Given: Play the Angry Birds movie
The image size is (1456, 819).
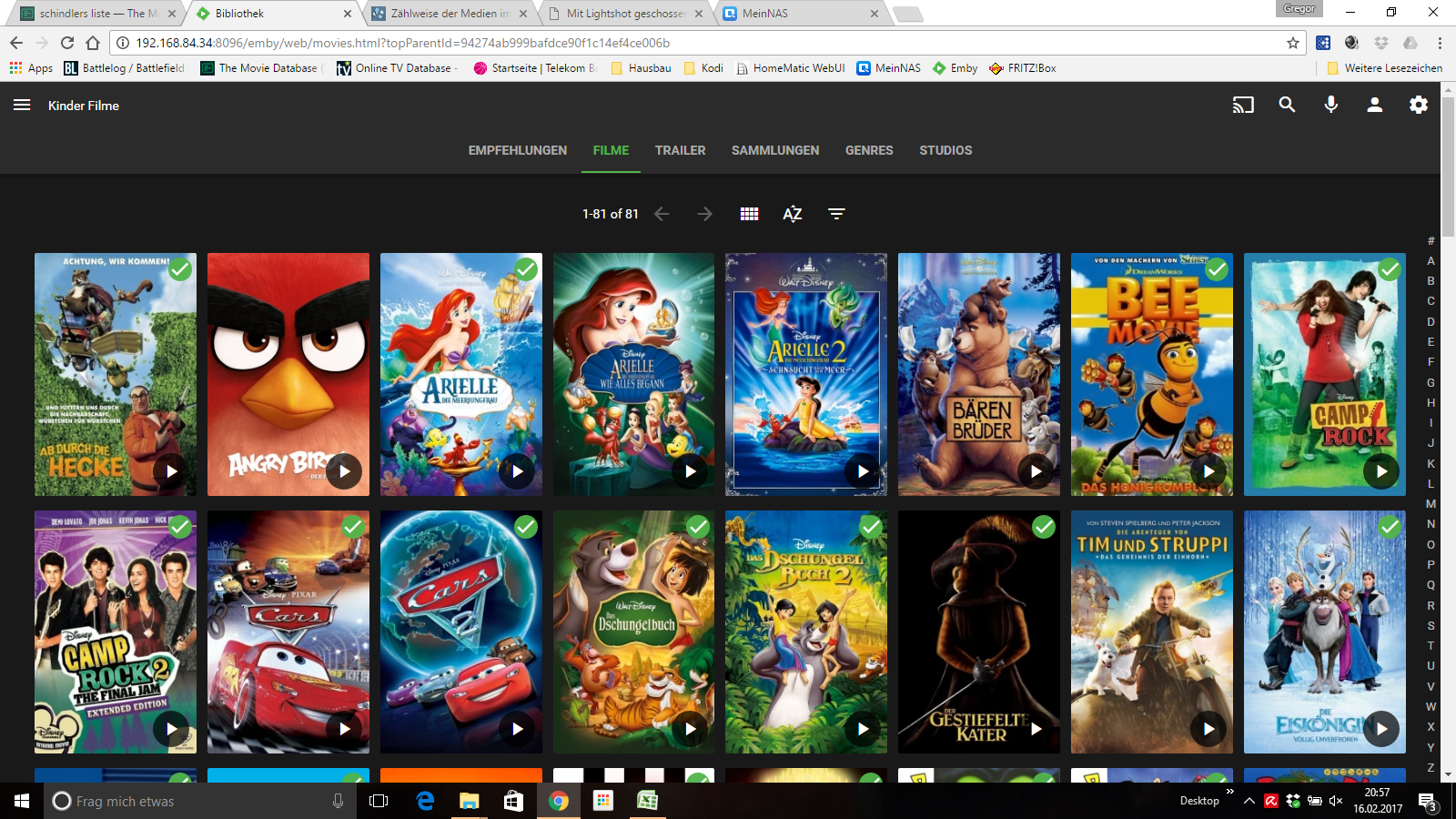Looking at the screenshot, I should coord(344,471).
